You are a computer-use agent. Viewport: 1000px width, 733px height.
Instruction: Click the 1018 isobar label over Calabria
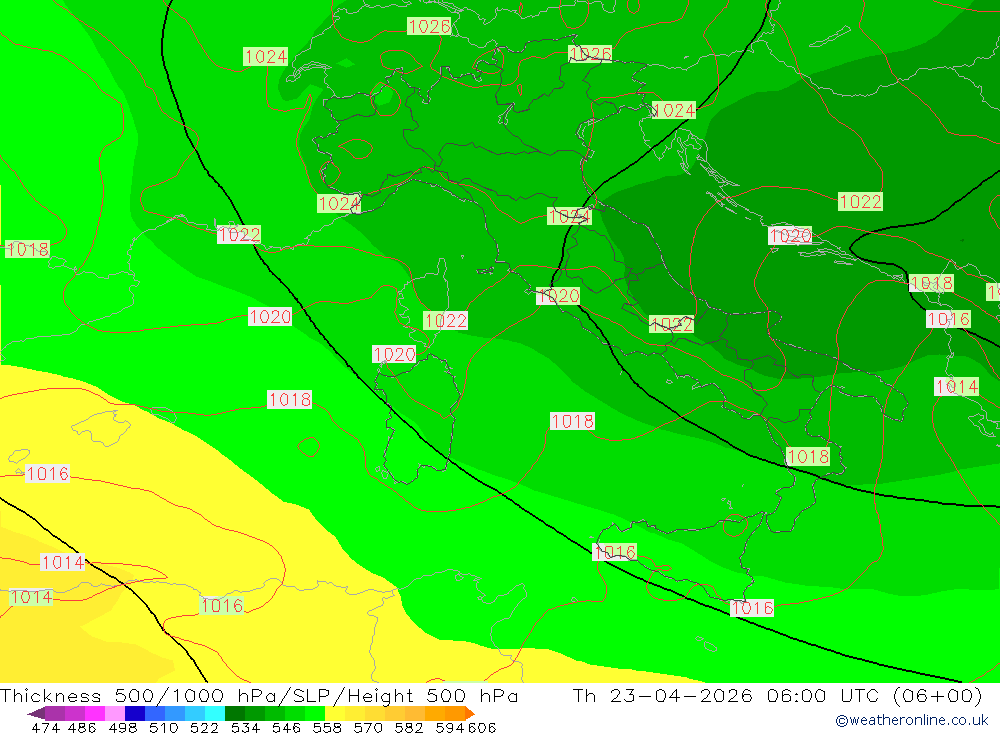coord(808,457)
